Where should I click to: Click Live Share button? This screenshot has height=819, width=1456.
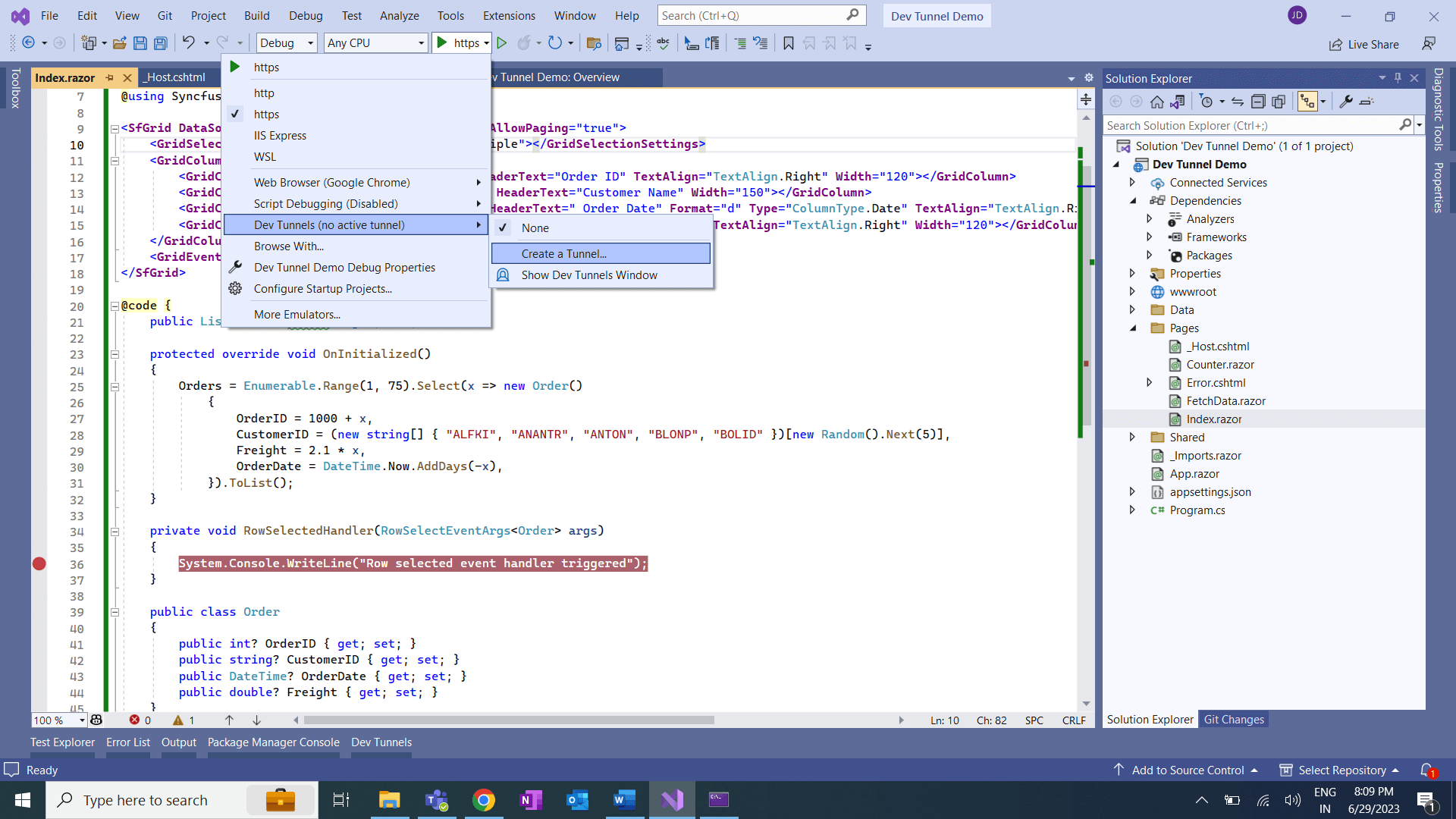point(1364,45)
